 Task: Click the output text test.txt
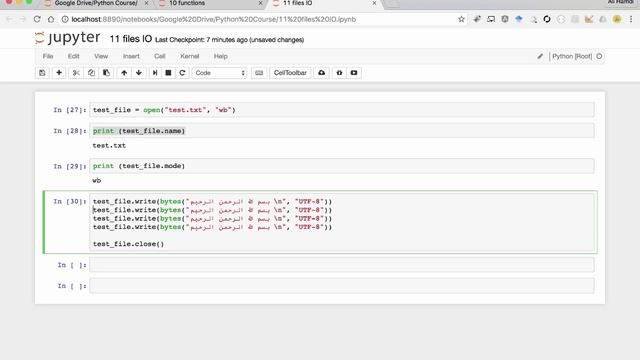click(x=109, y=145)
